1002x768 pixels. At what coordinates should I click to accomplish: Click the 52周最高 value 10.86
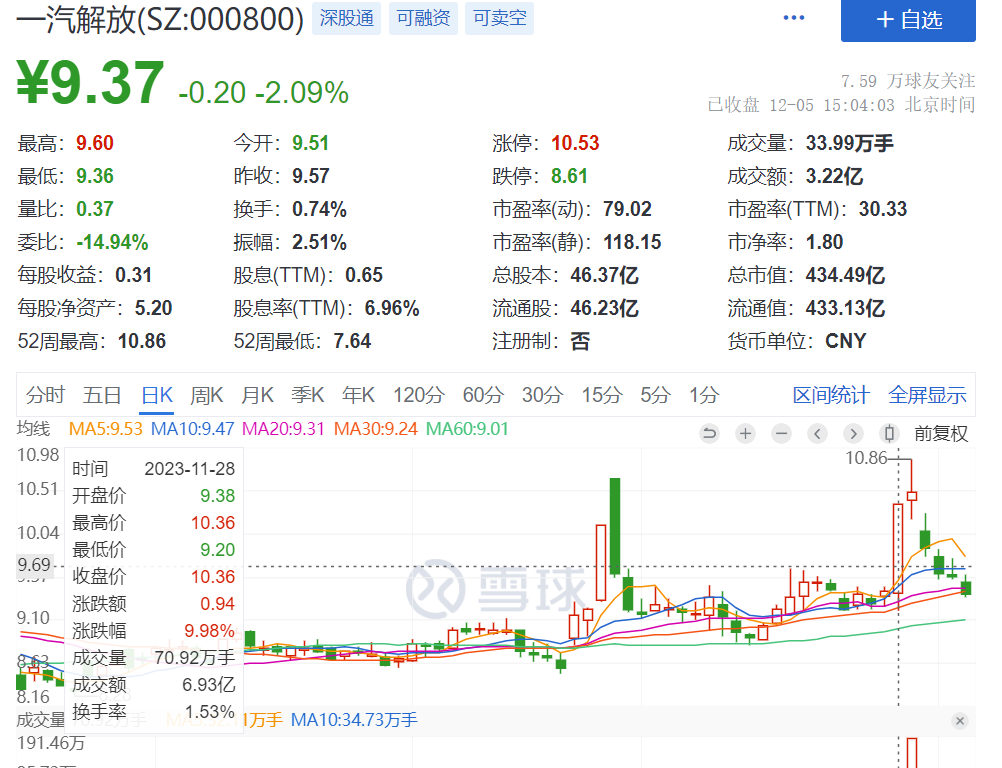(x=142, y=341)
